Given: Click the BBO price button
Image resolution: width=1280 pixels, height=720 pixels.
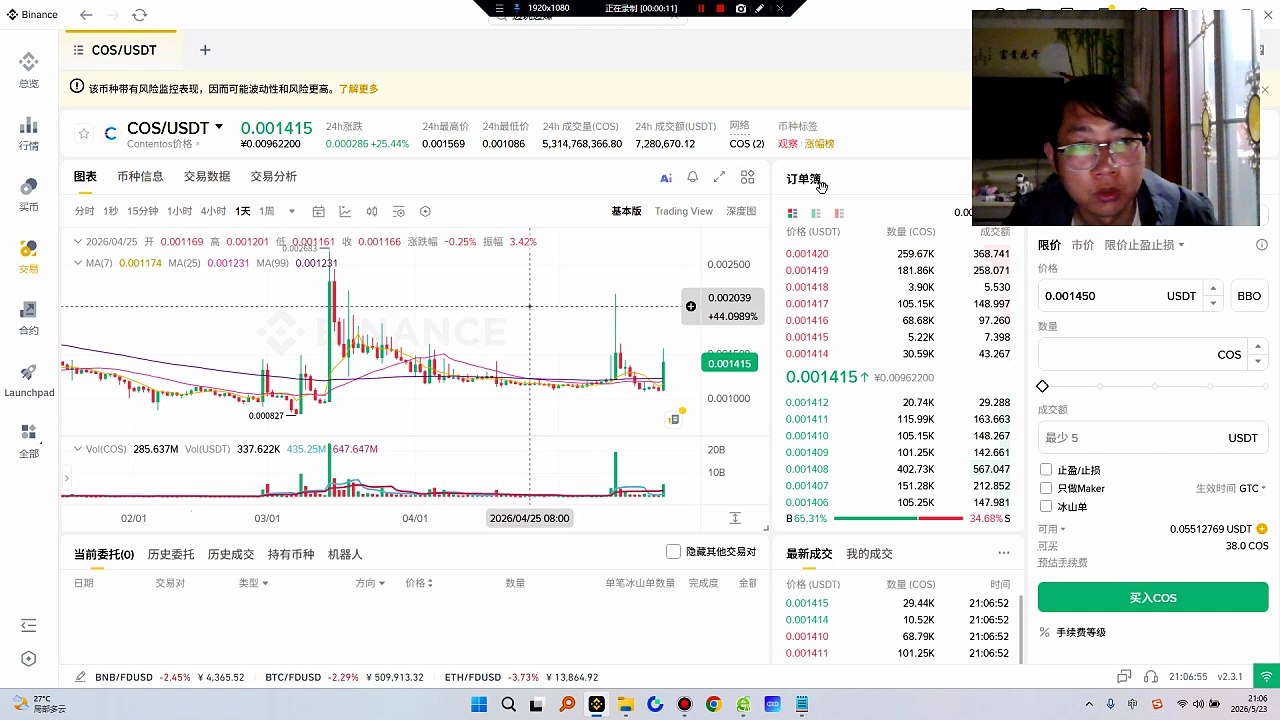Looking at the screenshot, I should pos(1249,296).
